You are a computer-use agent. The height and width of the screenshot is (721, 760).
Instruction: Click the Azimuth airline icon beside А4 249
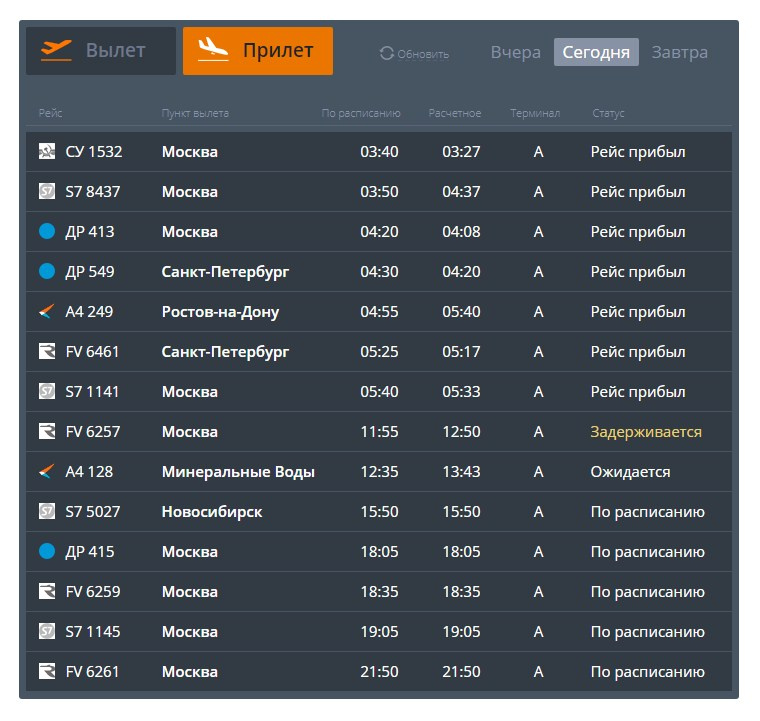(47, 311)
